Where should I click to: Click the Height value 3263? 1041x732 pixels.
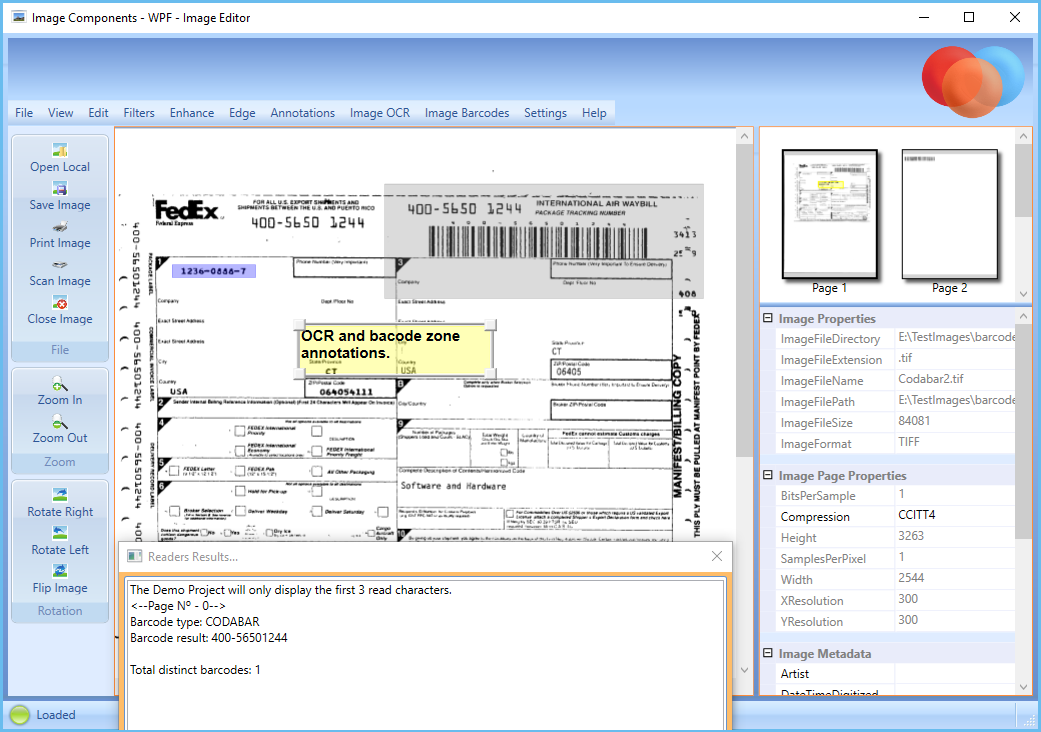[911, 536]
